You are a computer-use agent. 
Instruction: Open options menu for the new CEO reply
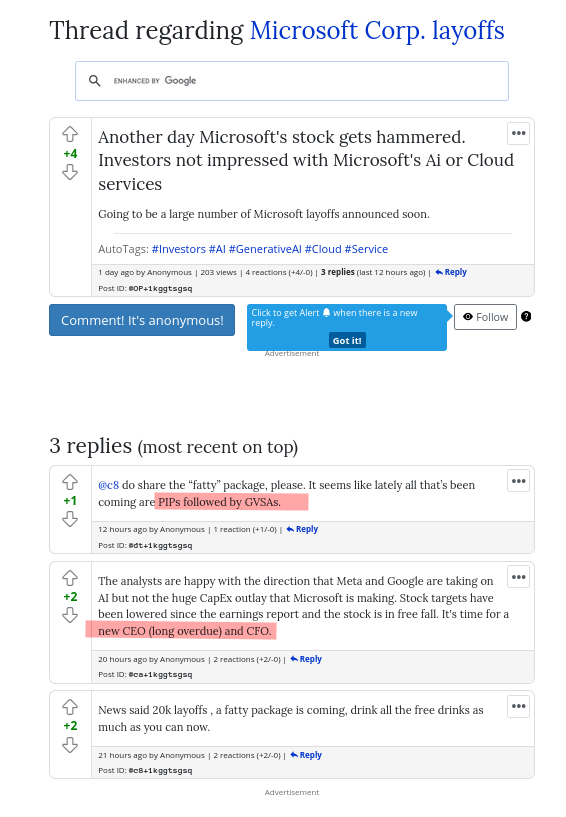point(519,577)
